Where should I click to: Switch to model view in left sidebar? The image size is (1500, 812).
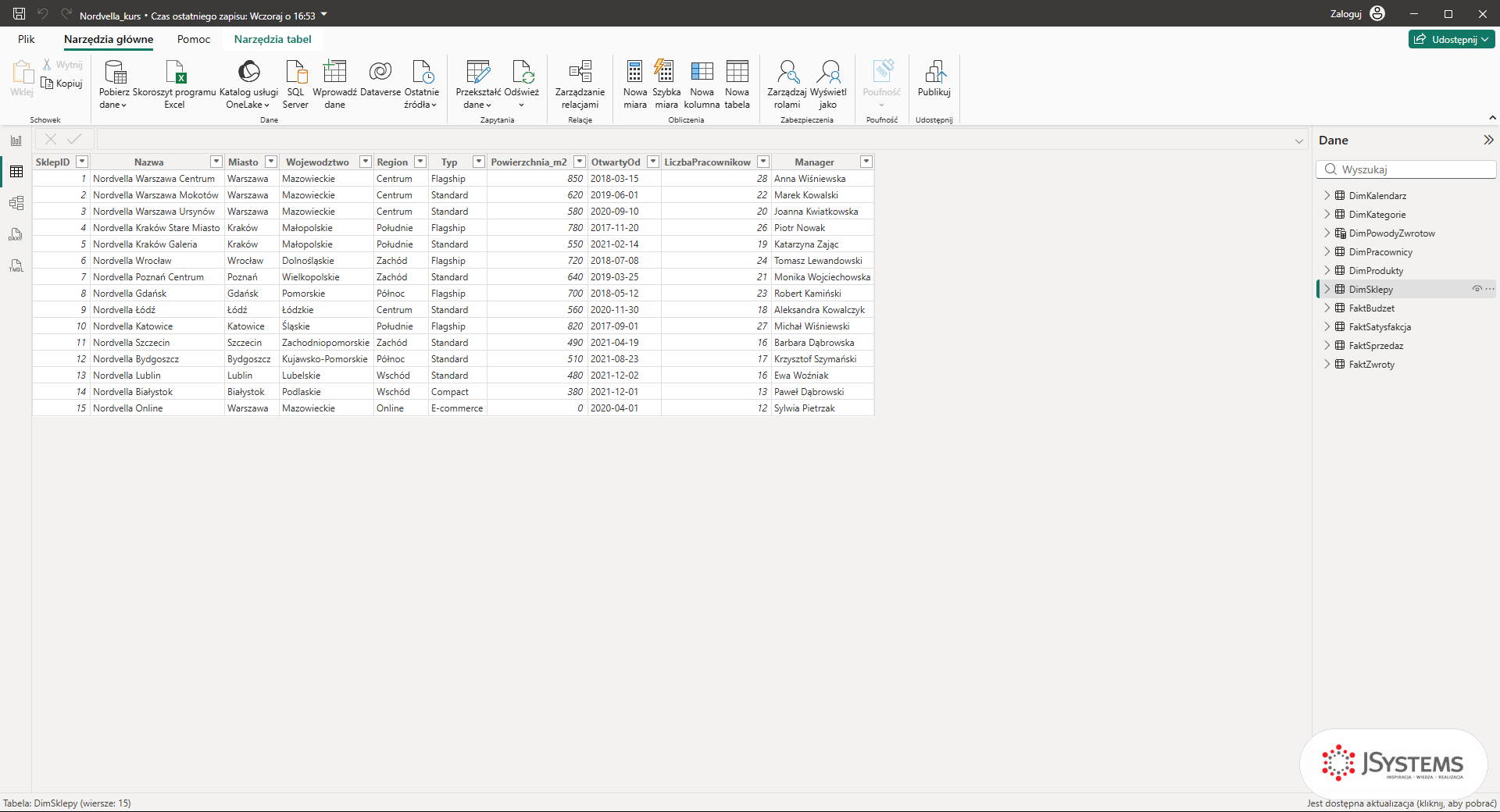[16, 203]
